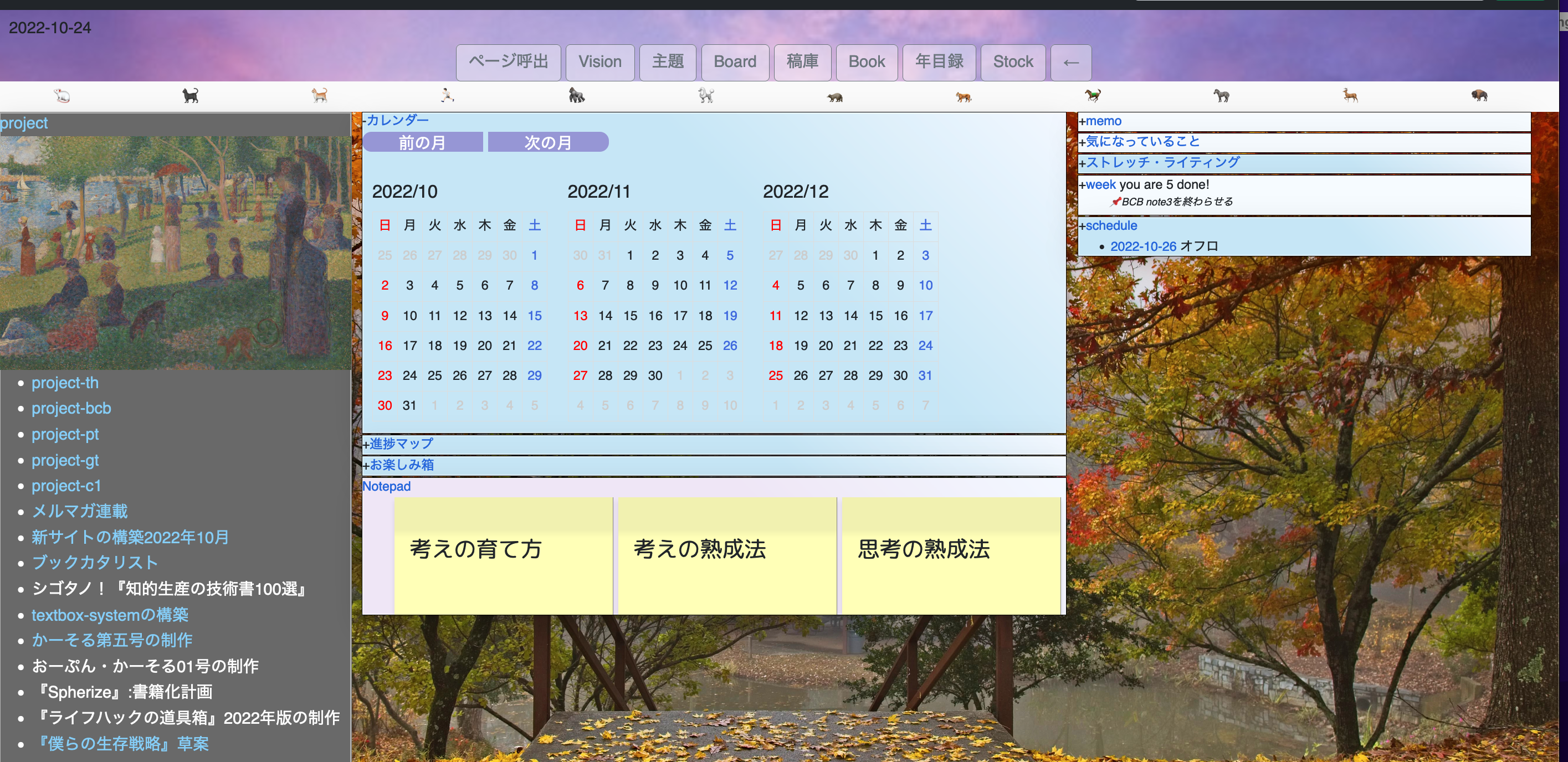This screenshot has width=1568, height=762.
Task: Select the raccoon icon
Action: pyautogui.click(x=835, y=95)
